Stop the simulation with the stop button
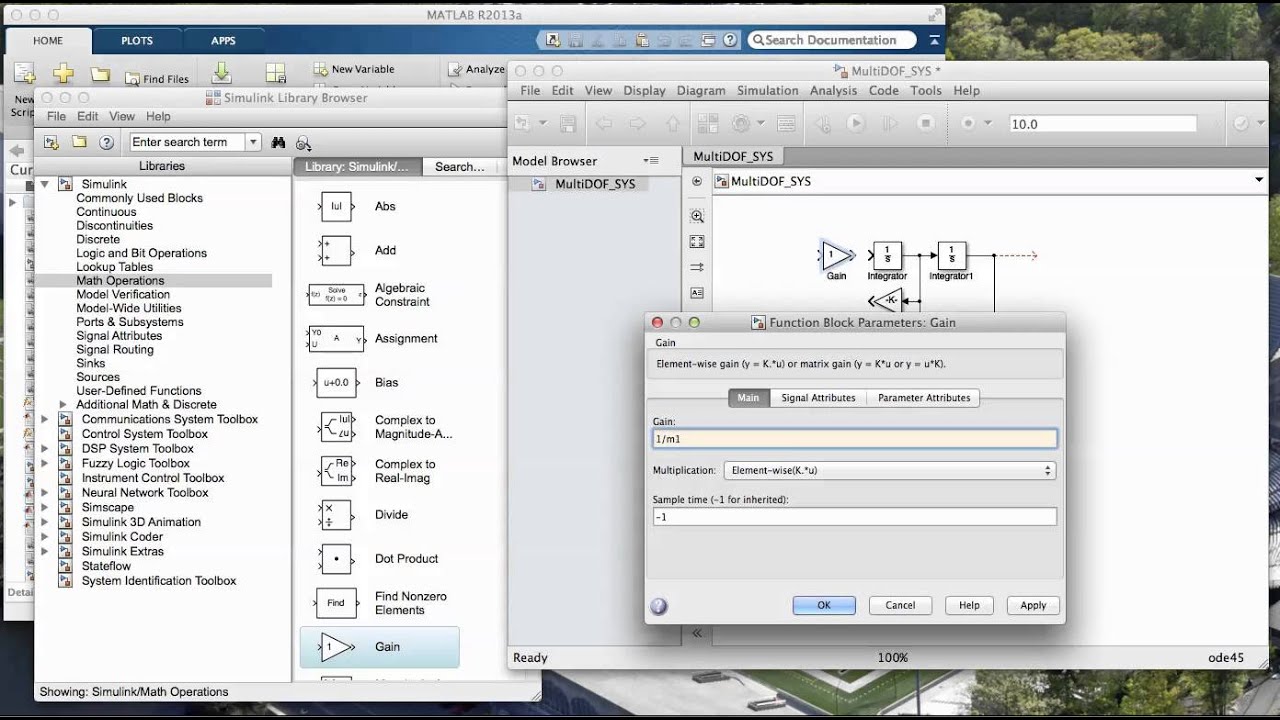This screenshot has height=720, width=1280. click(x=926, y=124)
